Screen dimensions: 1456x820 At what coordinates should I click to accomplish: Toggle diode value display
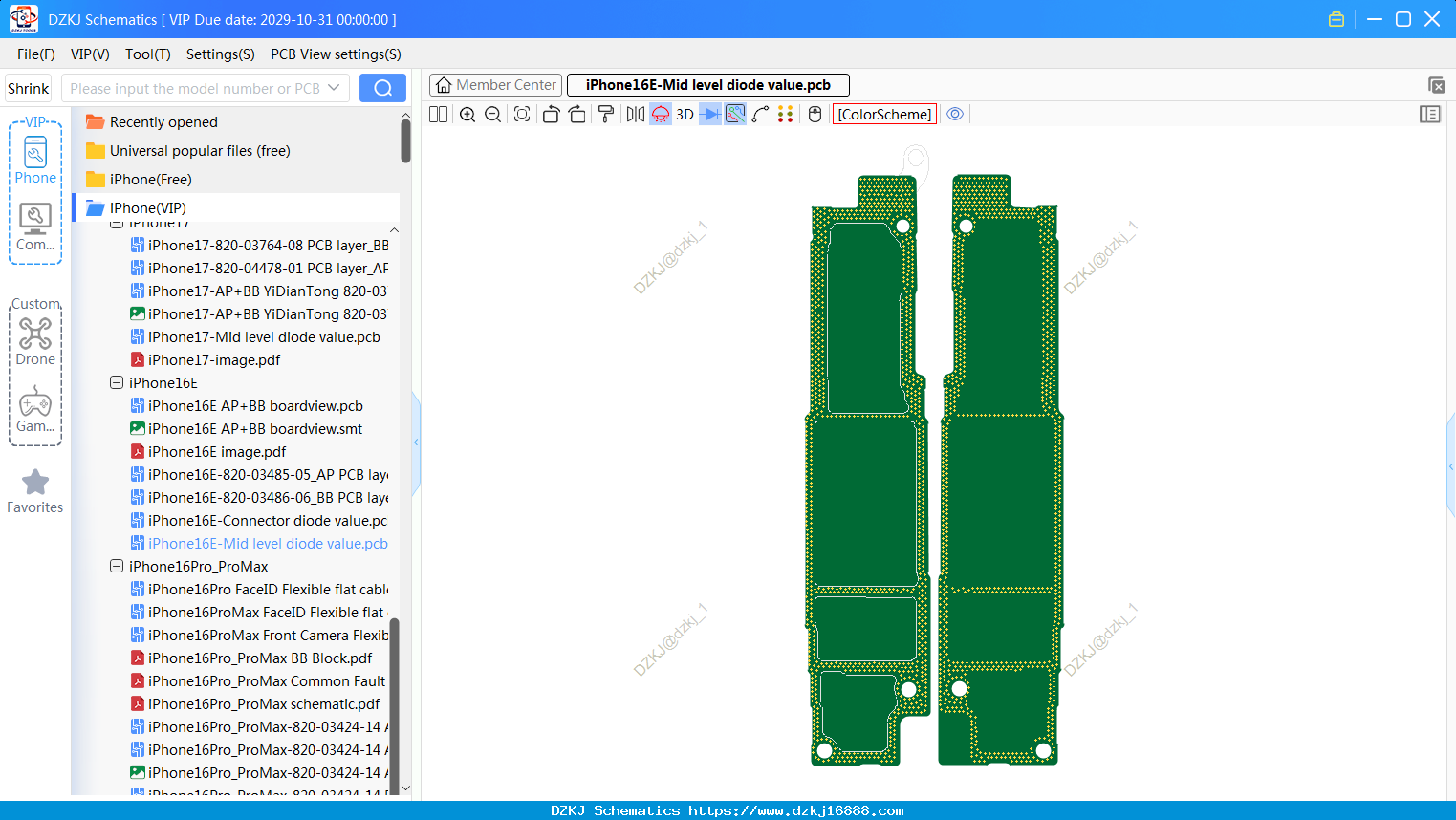click(x=710, y=115)
